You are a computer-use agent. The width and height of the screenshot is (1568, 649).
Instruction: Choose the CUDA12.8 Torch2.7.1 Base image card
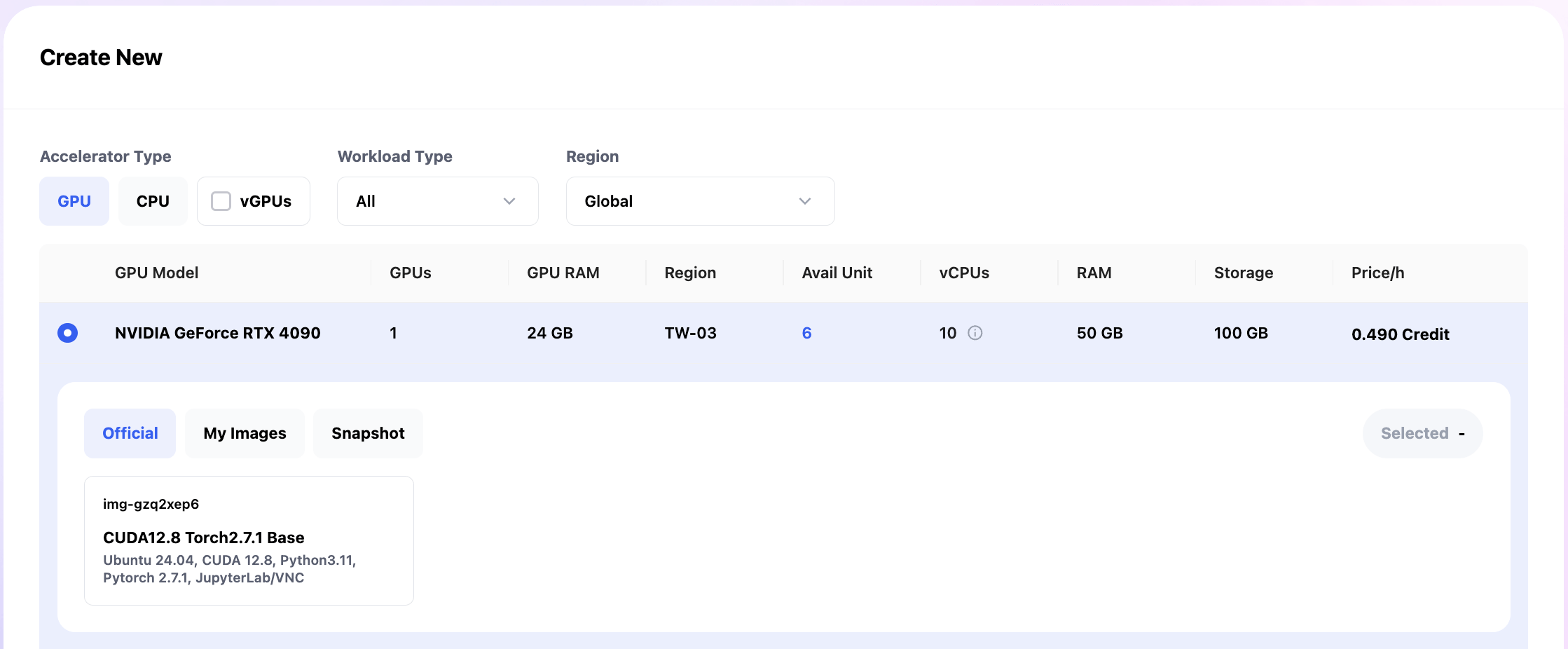(x=249, y=540)
